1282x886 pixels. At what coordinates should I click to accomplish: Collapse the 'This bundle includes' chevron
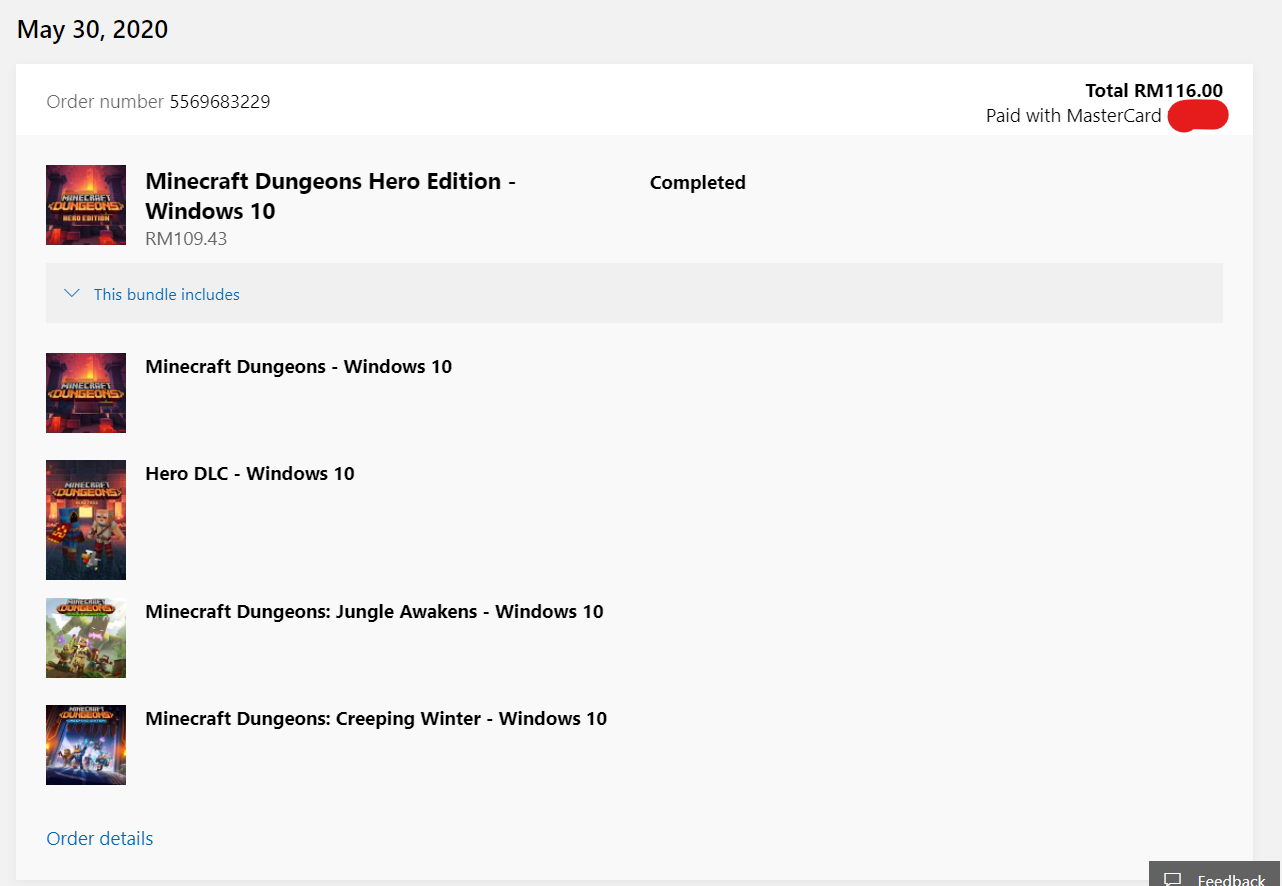coord(71,293)
